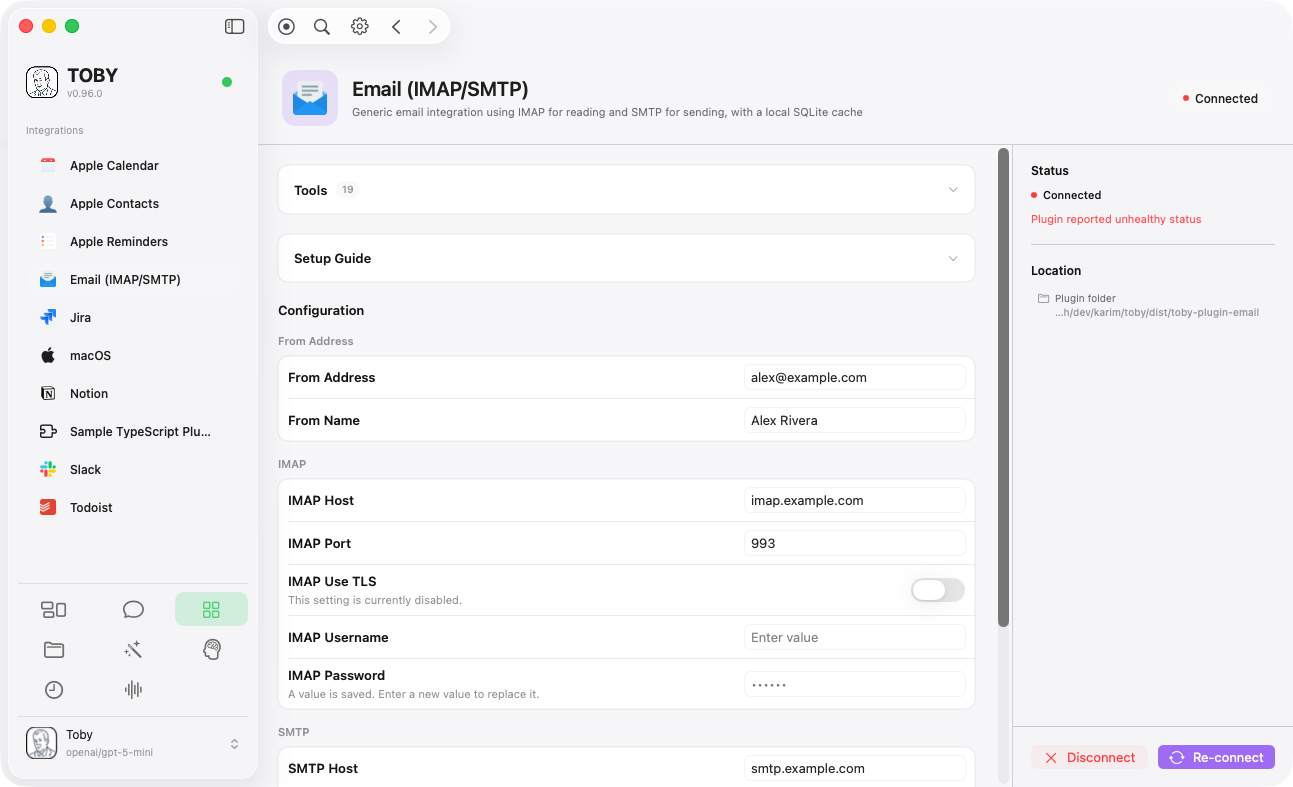This screenshot has width=1293, height=787.
Task: Open the dashboard layout icon in bottom nav
Action: click(54, 609)
